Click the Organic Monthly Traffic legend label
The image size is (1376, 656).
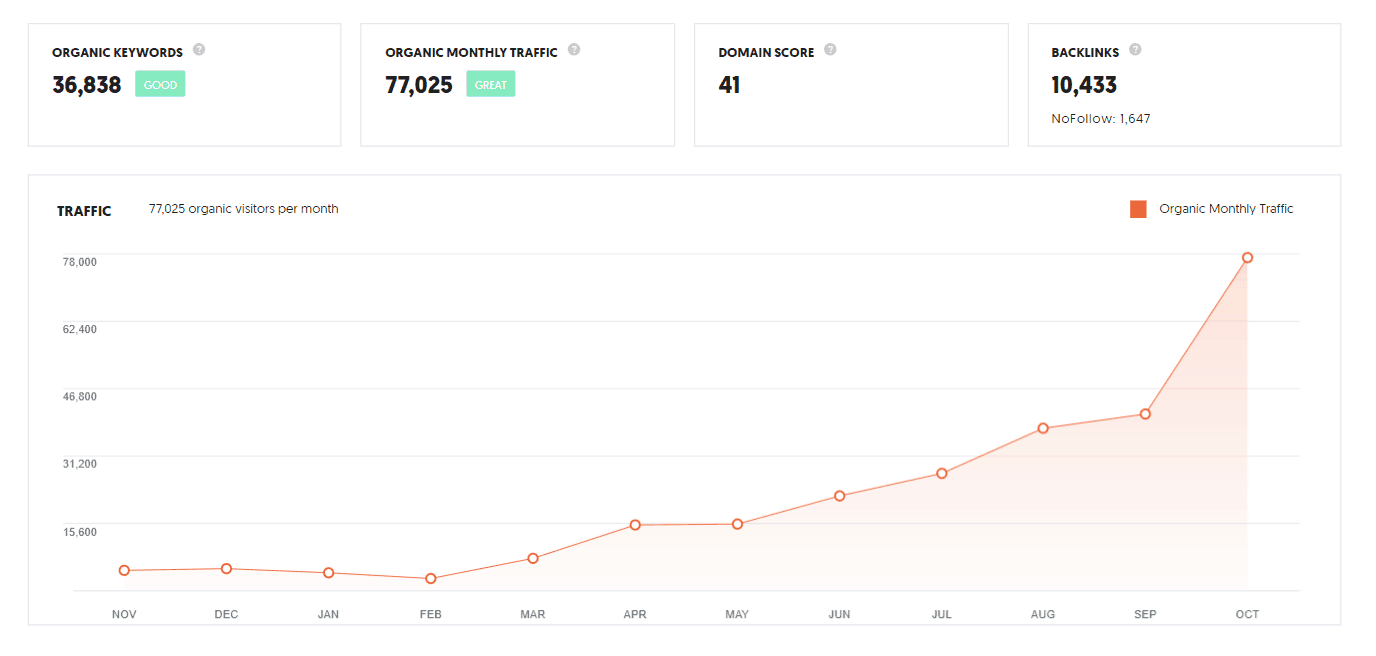click(1226, 209)
